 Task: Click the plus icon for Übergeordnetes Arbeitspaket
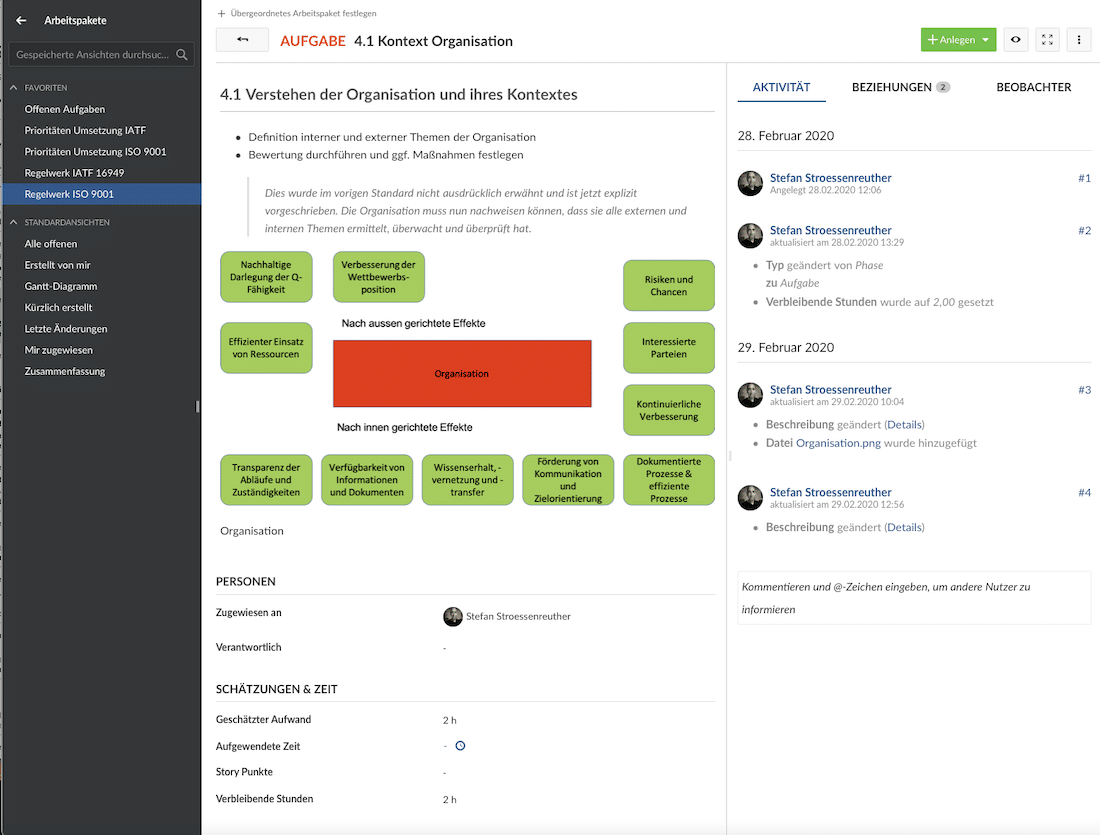tap(221, 13)
